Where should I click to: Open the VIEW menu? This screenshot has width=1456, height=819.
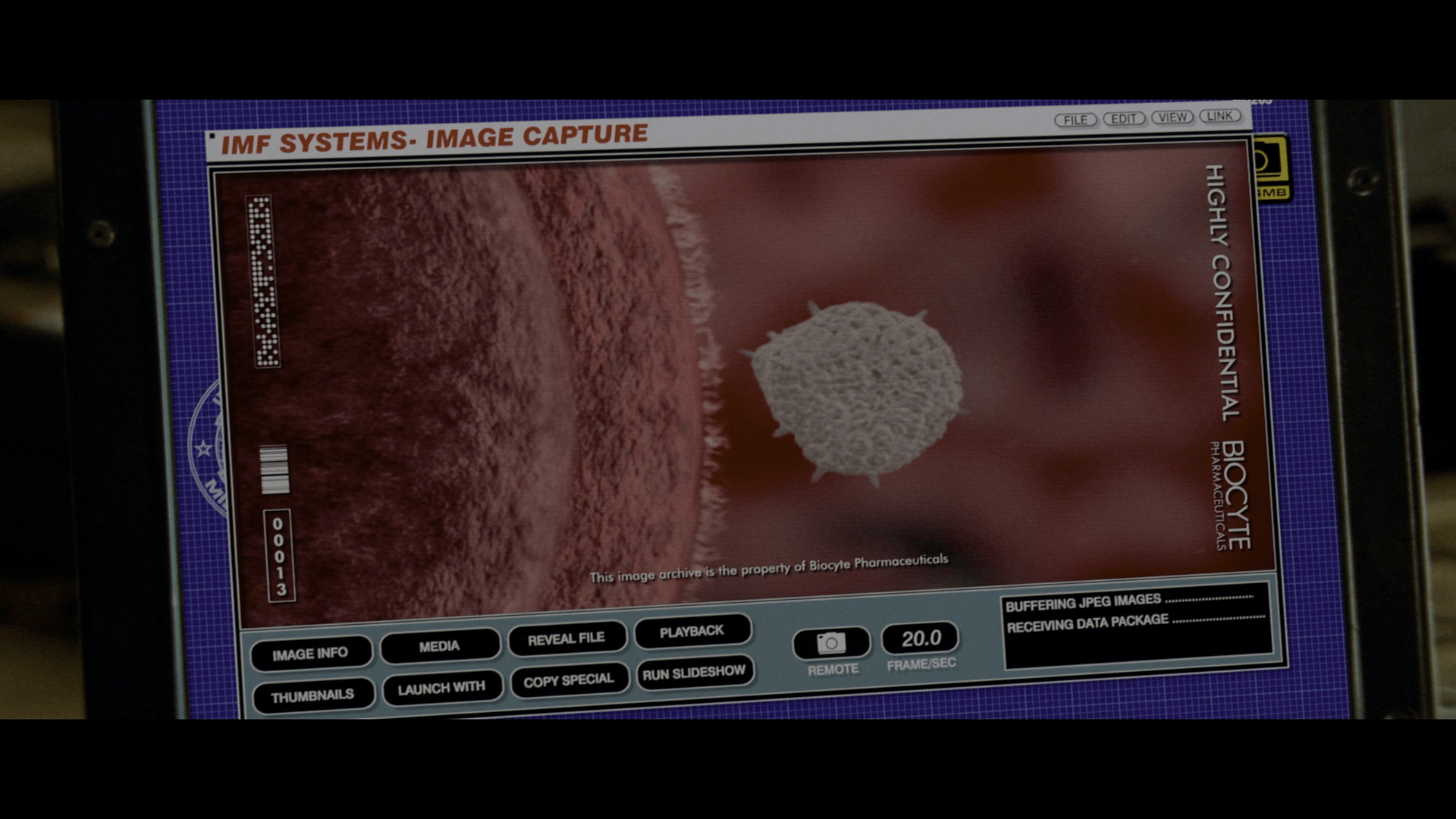[1172, 117]
